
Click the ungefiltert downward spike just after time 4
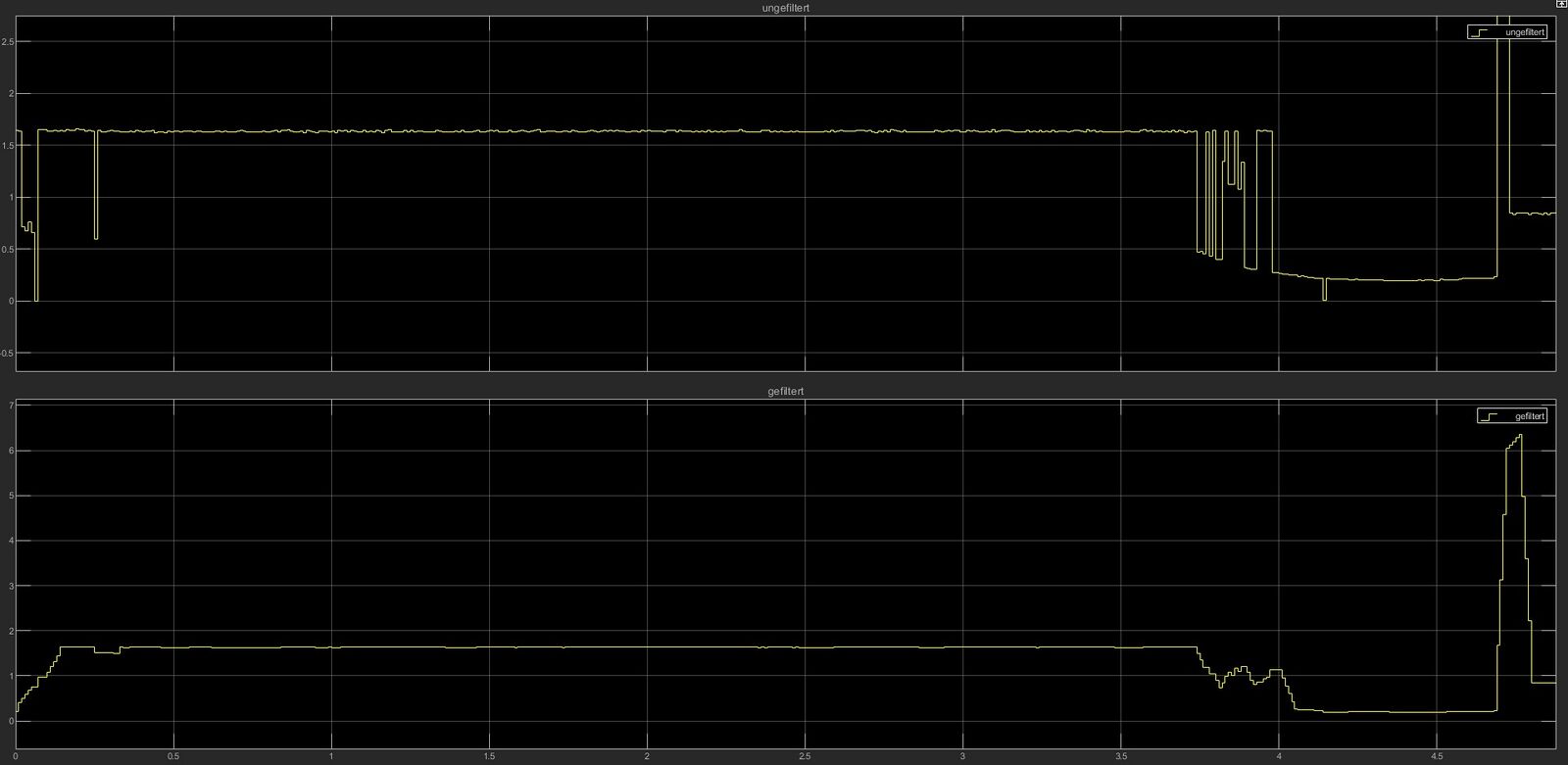click(1324, 297)
